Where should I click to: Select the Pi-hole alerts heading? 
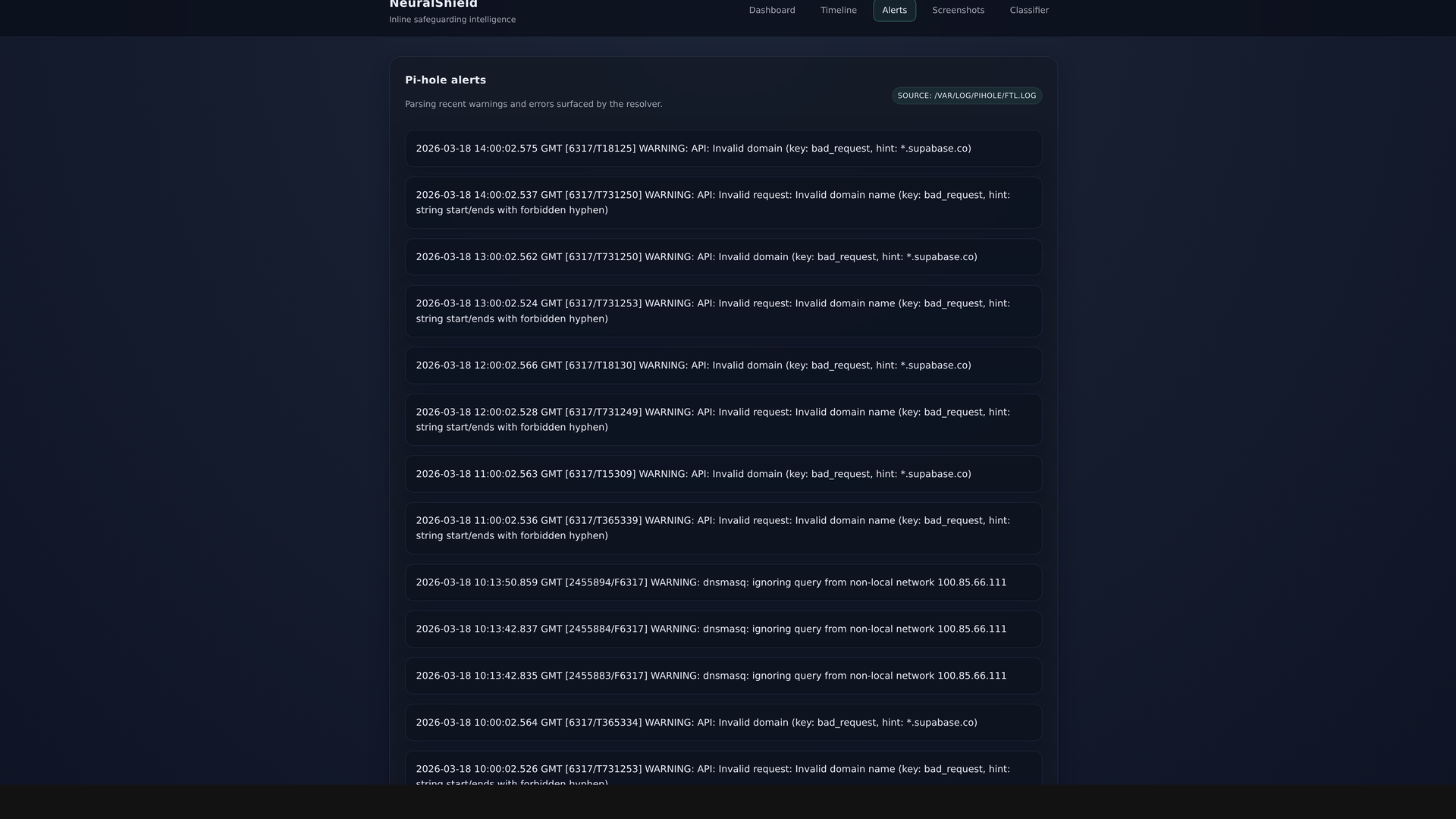445,80
